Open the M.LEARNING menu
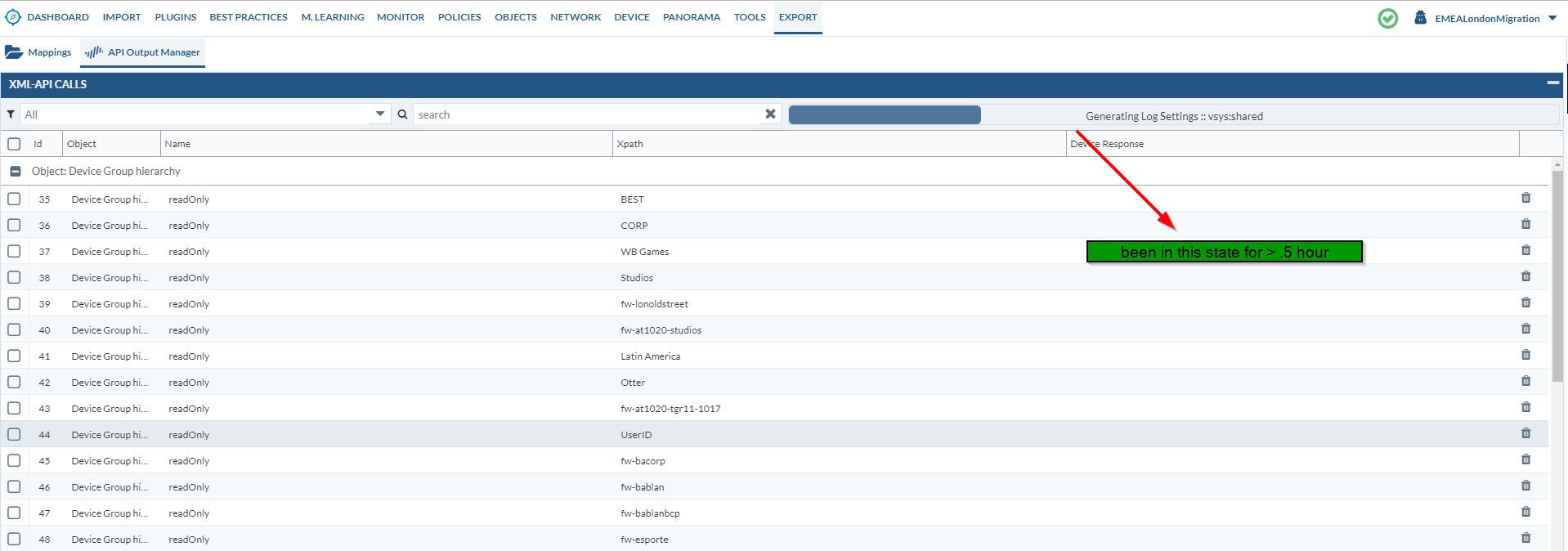Viewport: 1568px width, 551px height. [x=333, y=17]
